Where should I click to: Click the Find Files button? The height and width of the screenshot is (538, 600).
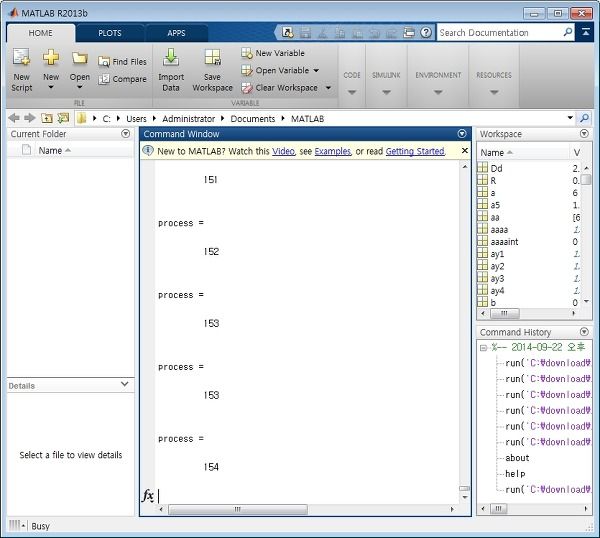click(122, 62)
